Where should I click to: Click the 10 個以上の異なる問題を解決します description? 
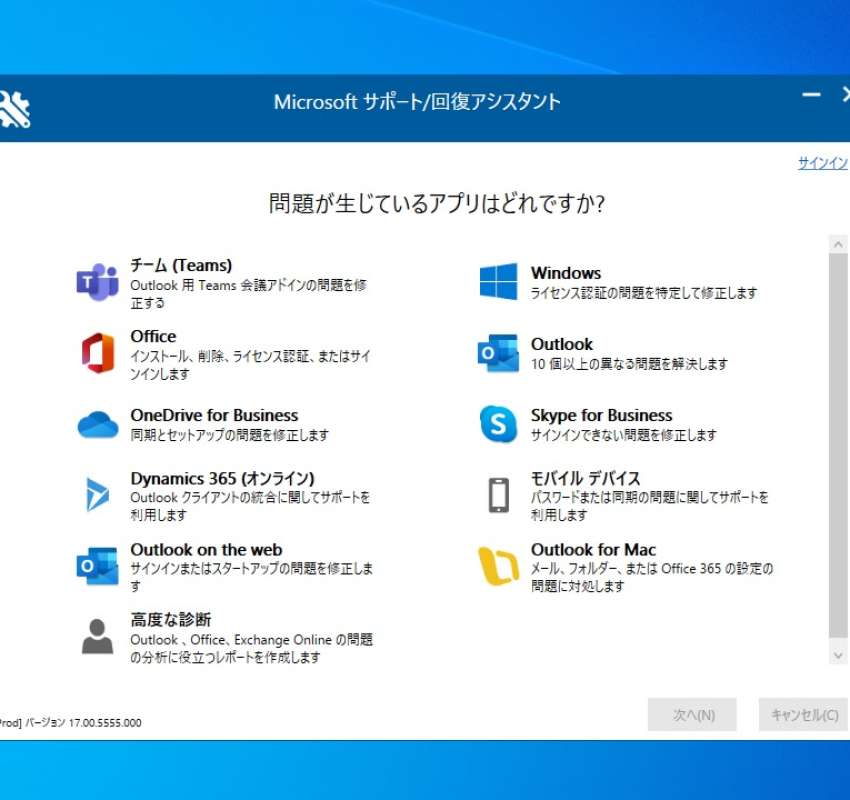coord(629,364)
